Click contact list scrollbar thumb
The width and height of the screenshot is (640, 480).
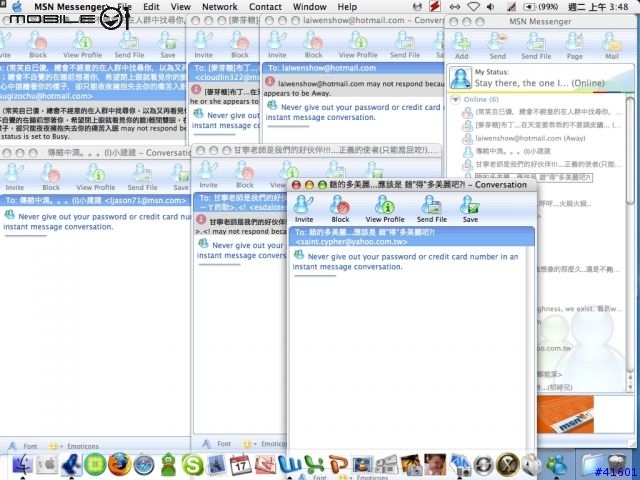(630, 150)
